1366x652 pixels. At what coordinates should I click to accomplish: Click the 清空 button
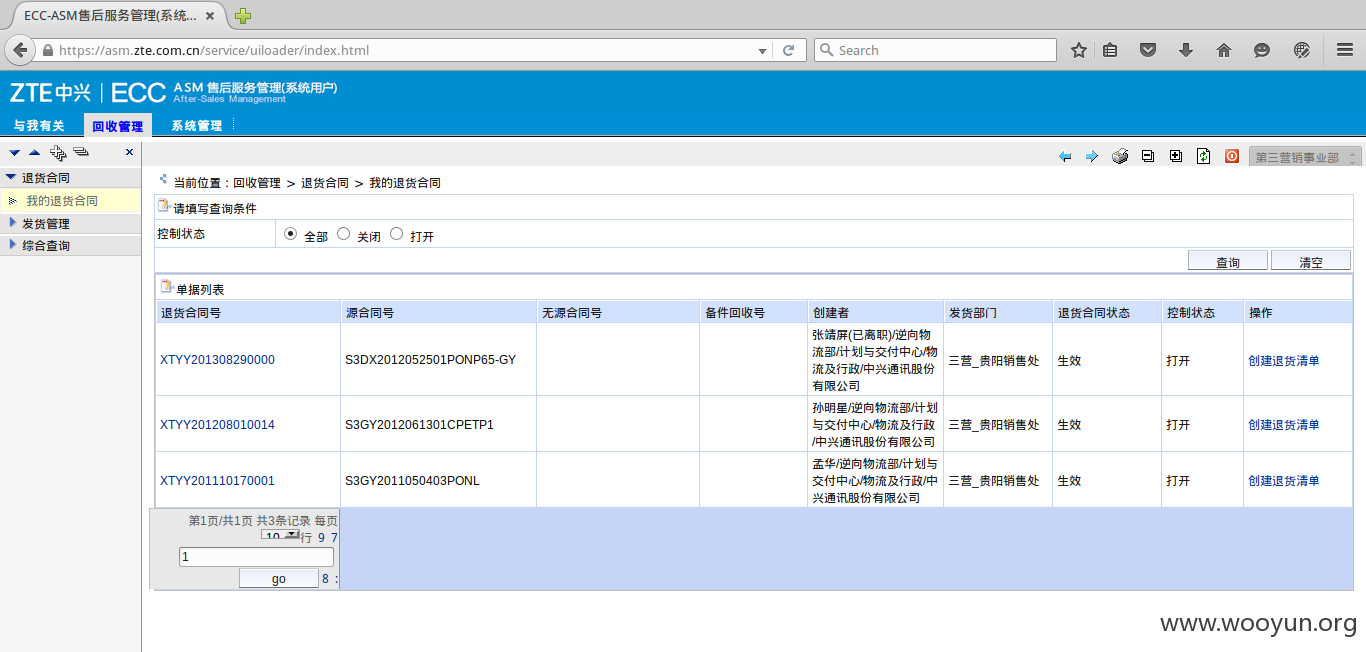1311,261
